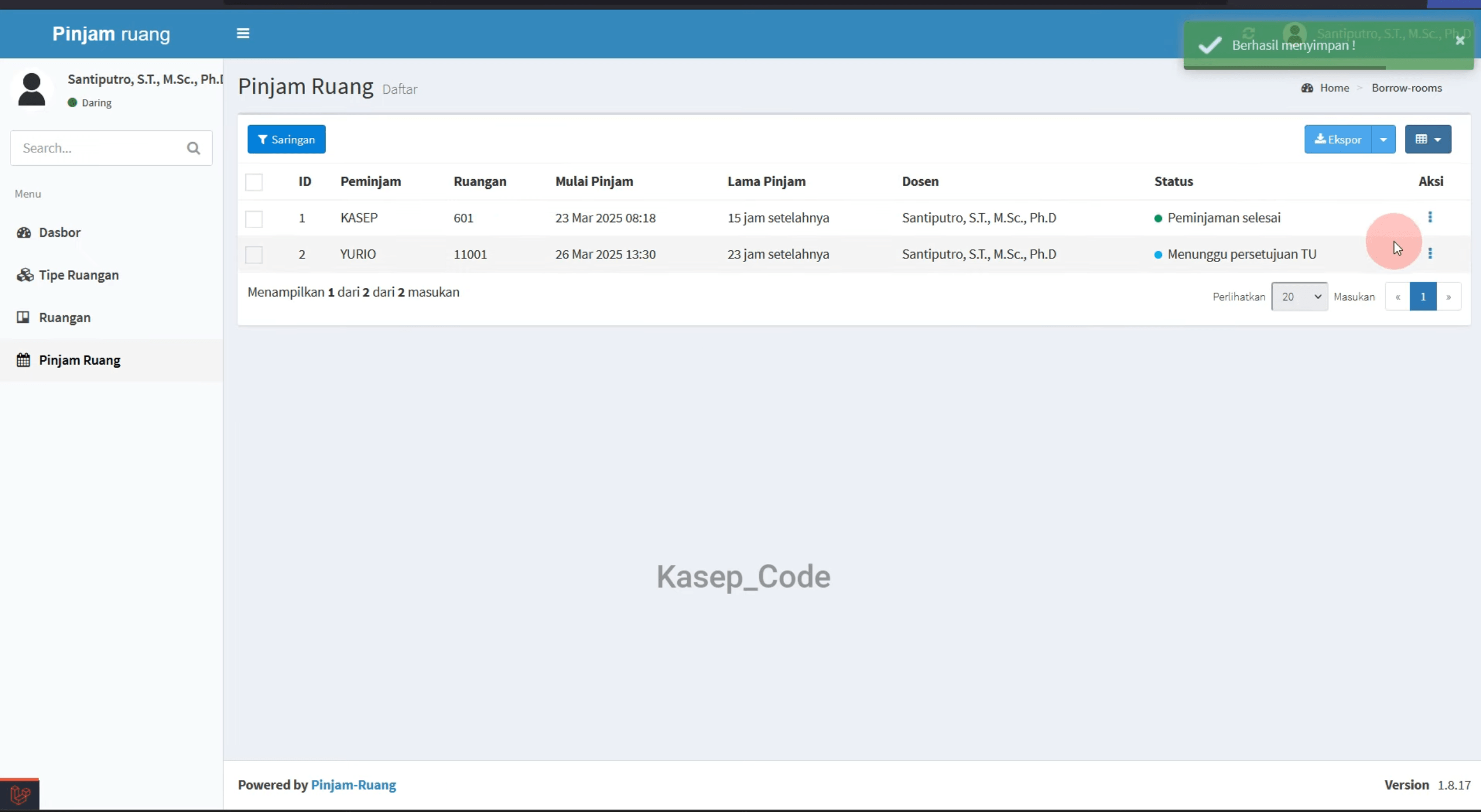This screenshot has width=1481, height=812.
Task: Tick the checkbox for row ID 2
Action: pos(254,255)
